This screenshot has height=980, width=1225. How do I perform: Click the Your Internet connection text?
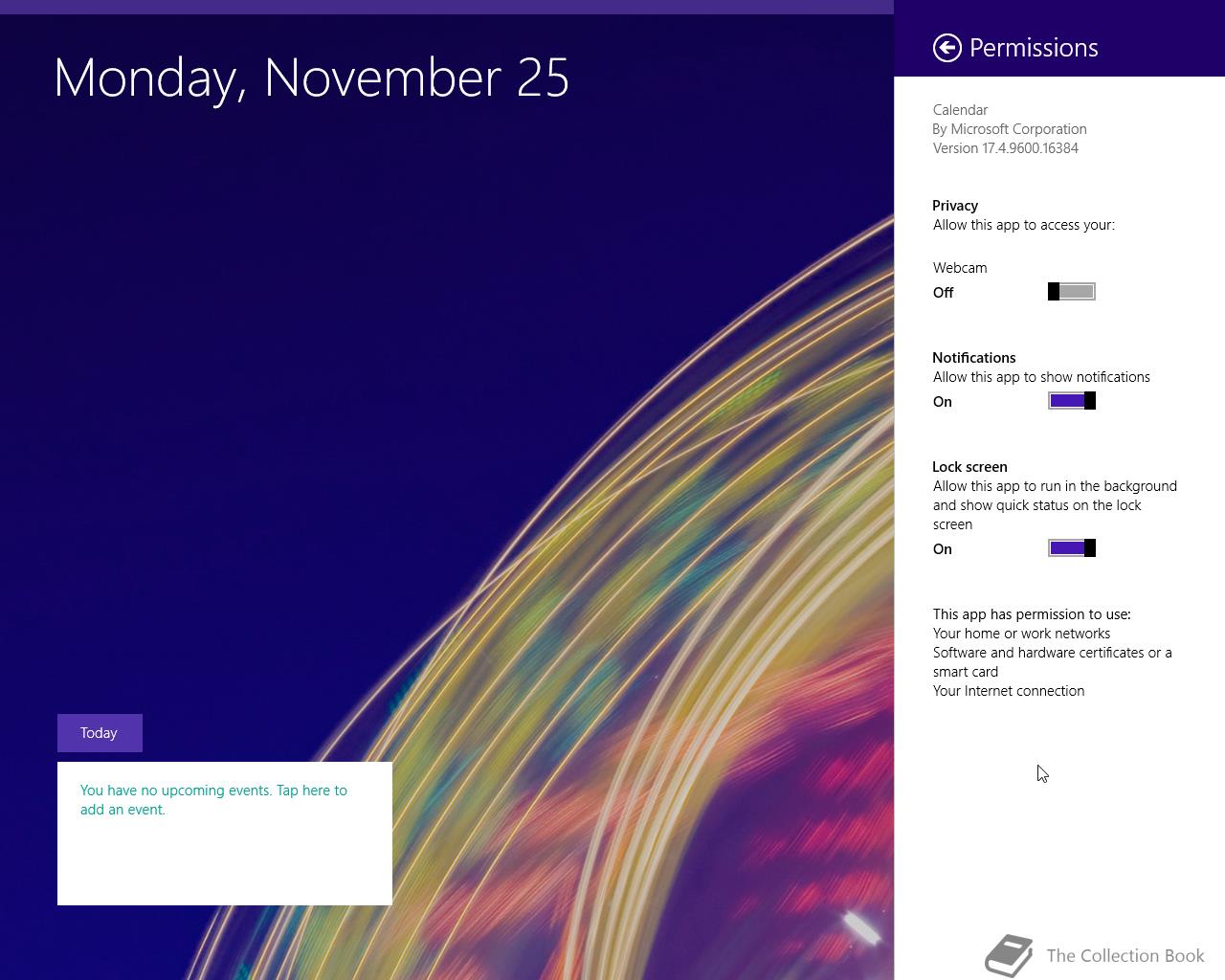(1009, 691)
